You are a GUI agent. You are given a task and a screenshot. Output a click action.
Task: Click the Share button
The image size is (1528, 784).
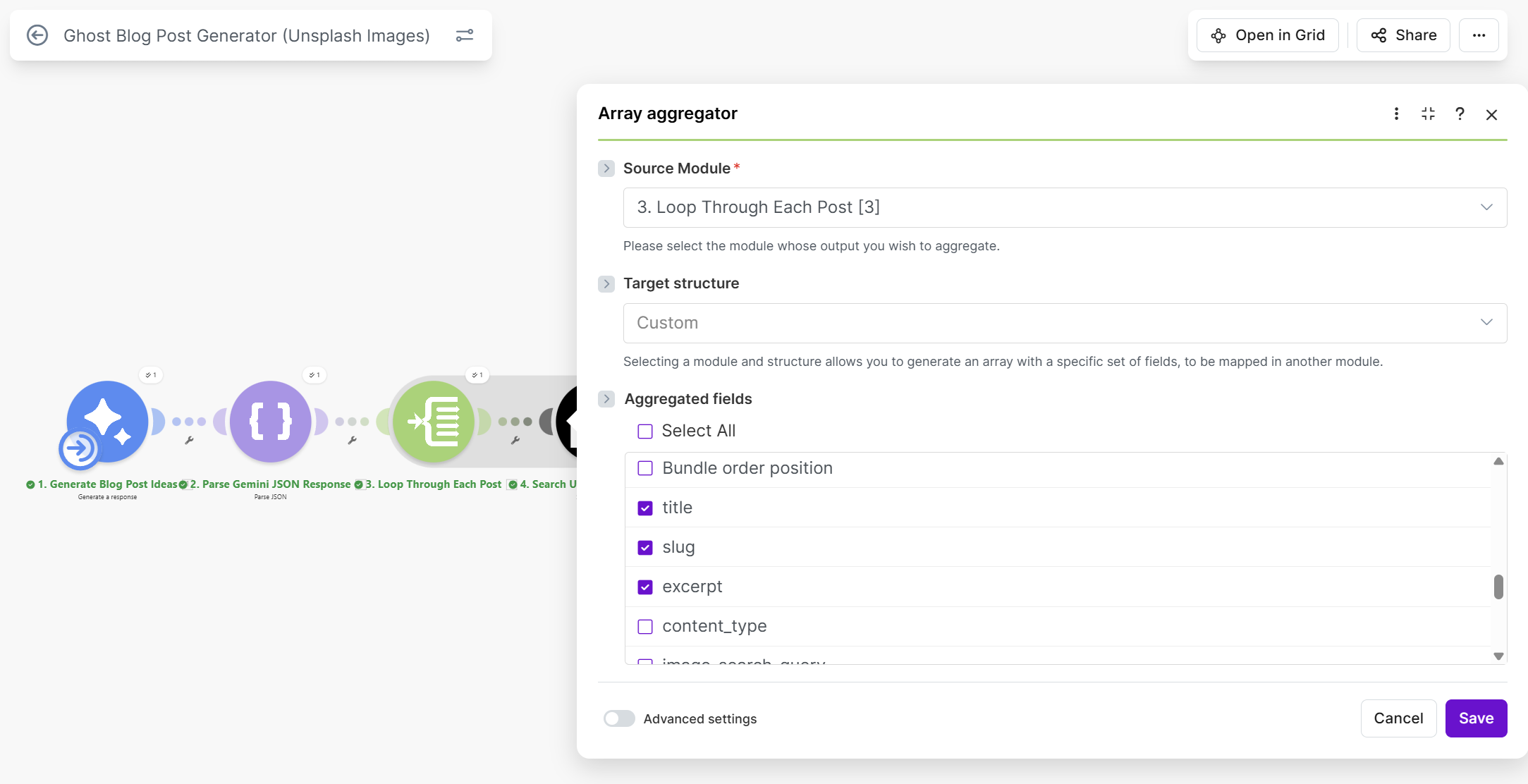[x=1403, y=35]
